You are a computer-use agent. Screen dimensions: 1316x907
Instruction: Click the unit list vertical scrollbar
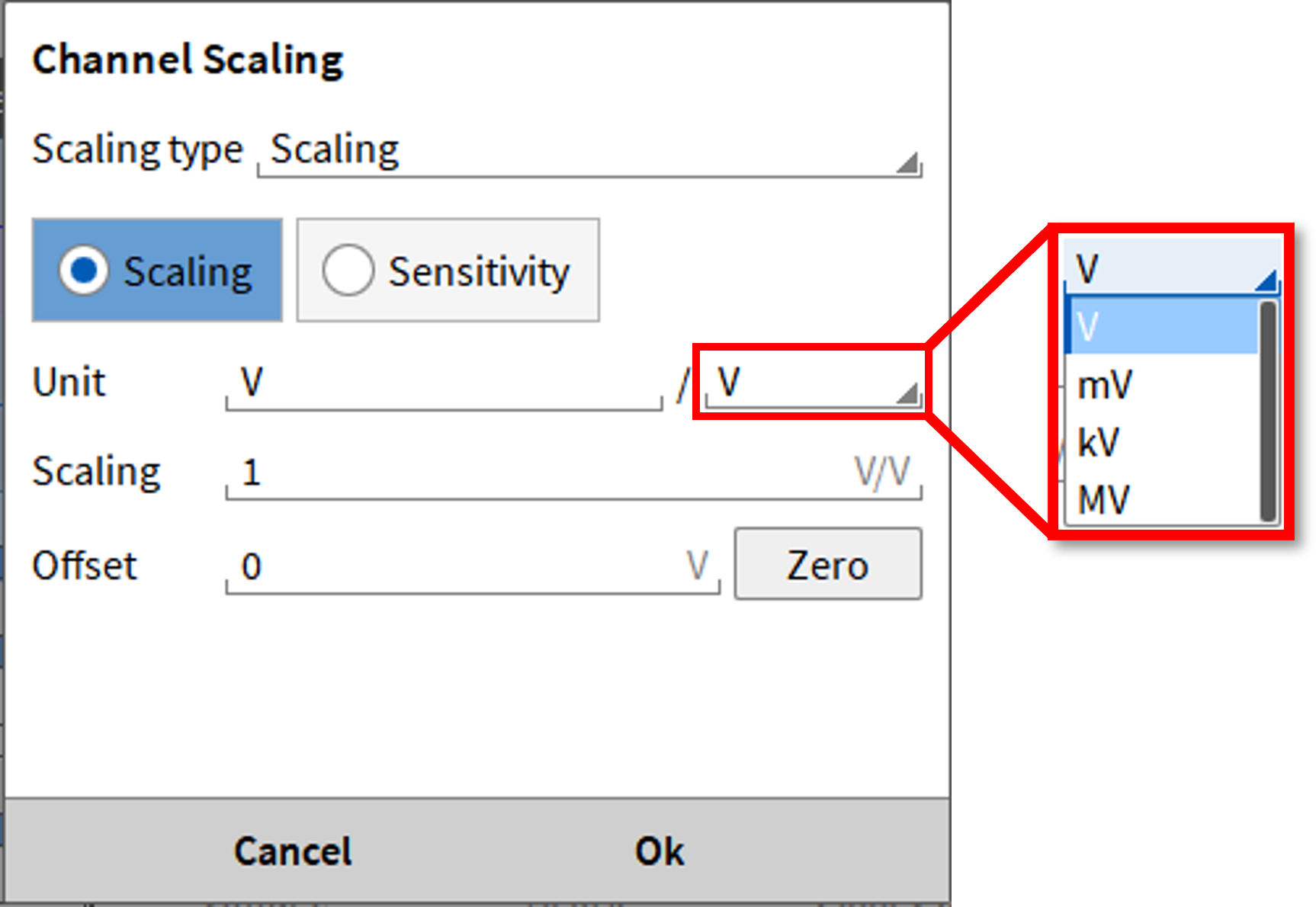click(1268, 412)
